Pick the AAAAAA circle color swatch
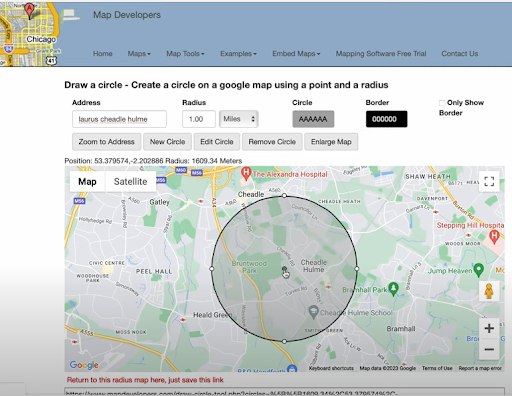 (313, 119)
